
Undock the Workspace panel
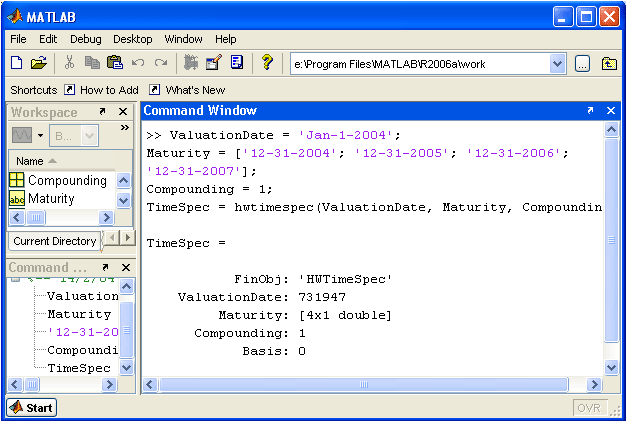click(102, 112)
